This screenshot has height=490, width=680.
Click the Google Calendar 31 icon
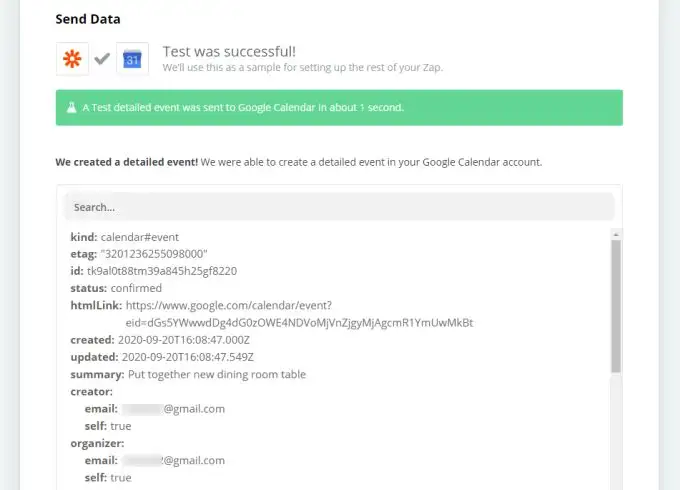pyautogui.click(x=132, y=59)
